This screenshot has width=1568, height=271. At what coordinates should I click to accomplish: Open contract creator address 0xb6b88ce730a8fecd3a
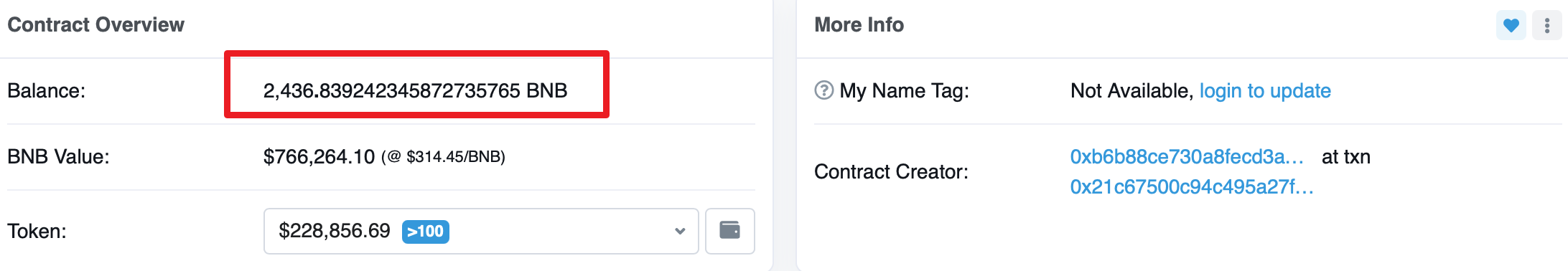[1187, 157]
